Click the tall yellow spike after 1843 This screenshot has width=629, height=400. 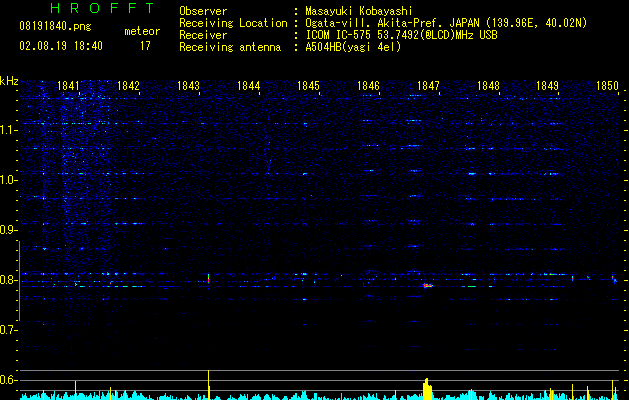(x=209, y=385)
